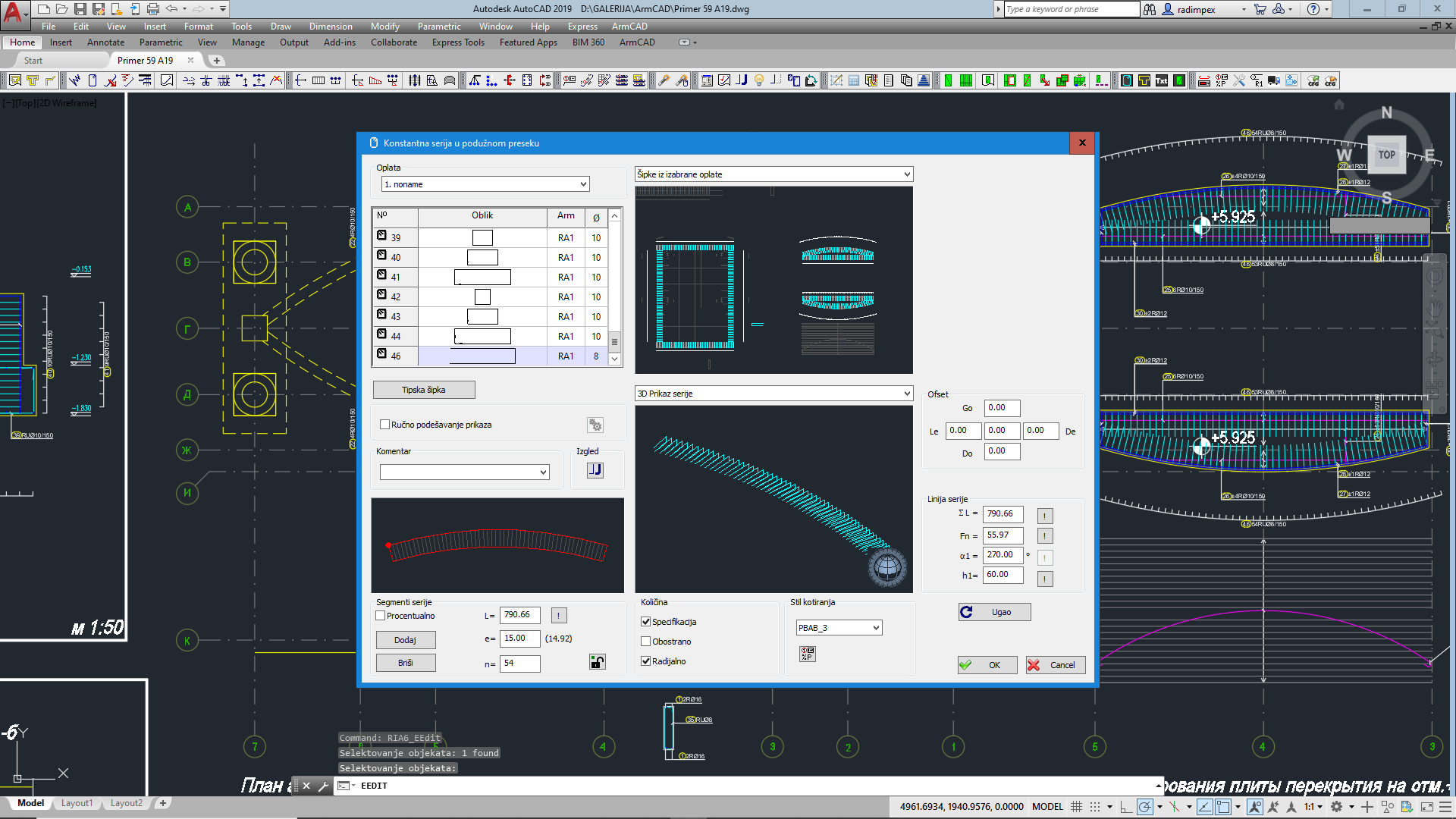The height and width of the screenshot is (819, 1456).
Task: Click the Izgled bar shape icon
Action: pos(595,470)
